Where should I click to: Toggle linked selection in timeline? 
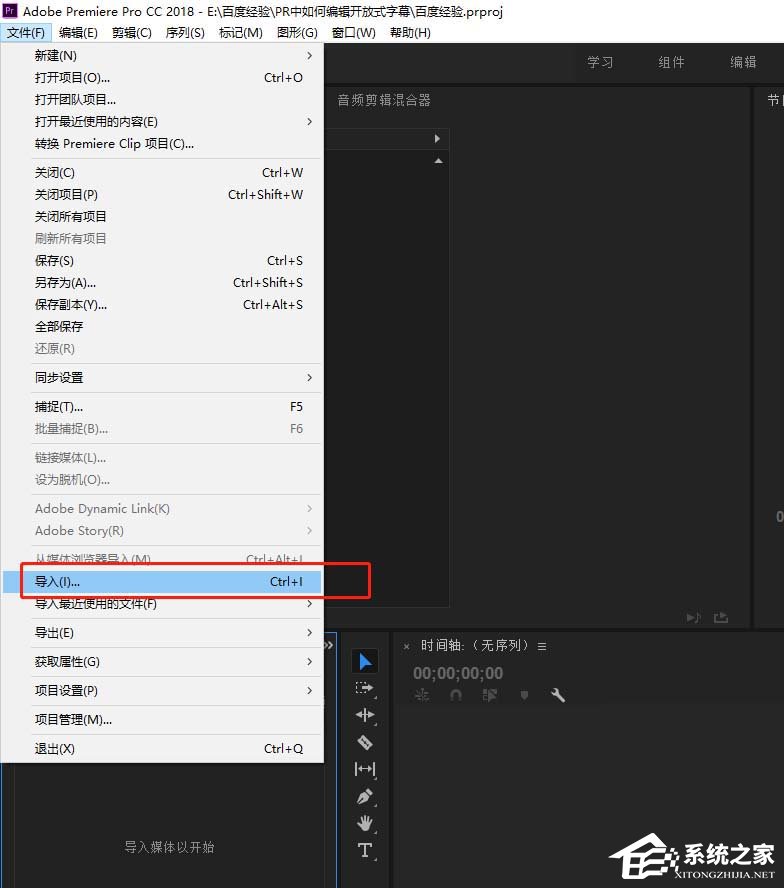click(x=490, y=695)
